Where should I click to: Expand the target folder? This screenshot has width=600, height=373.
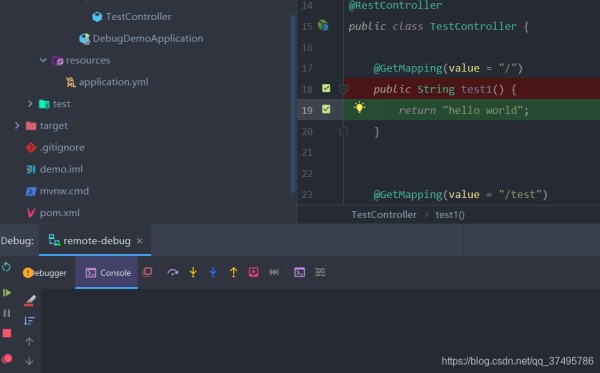point(16,125)
